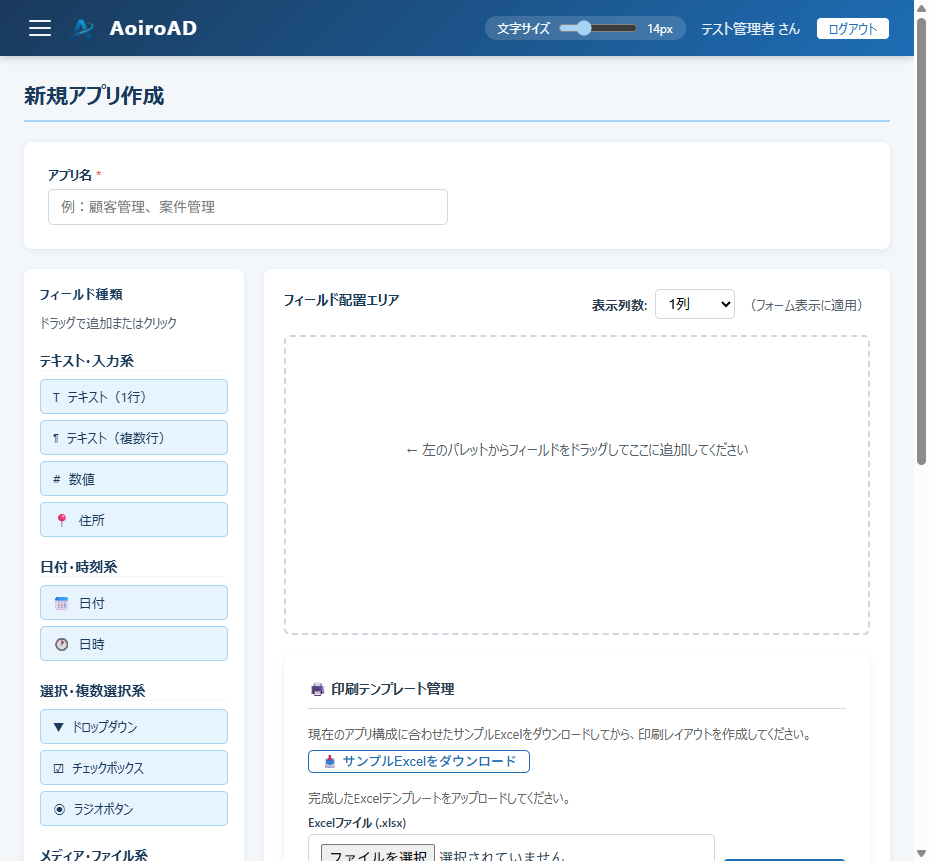Click the Excelファイル (.xlsx) label
929x861 pixels.
[x=357, y=823]
